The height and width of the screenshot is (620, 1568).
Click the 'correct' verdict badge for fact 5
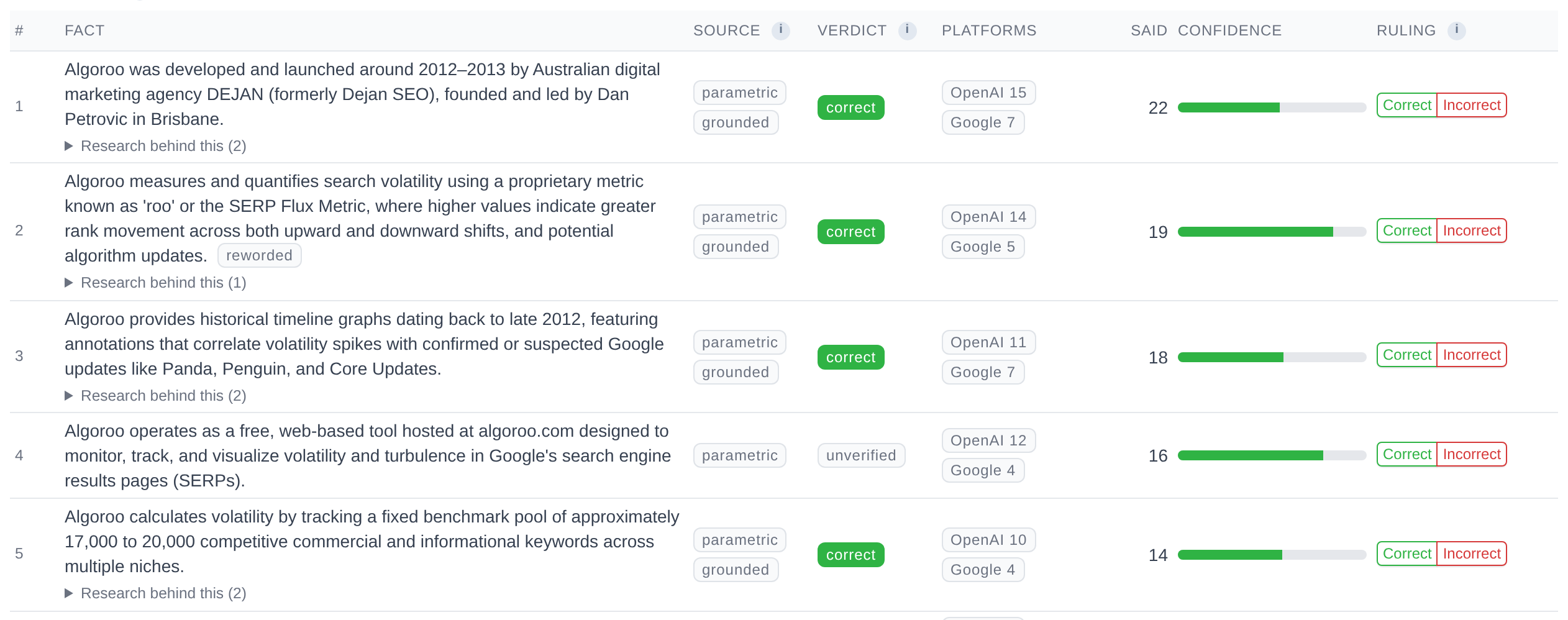pyautogui.click(x=850, y=555)
